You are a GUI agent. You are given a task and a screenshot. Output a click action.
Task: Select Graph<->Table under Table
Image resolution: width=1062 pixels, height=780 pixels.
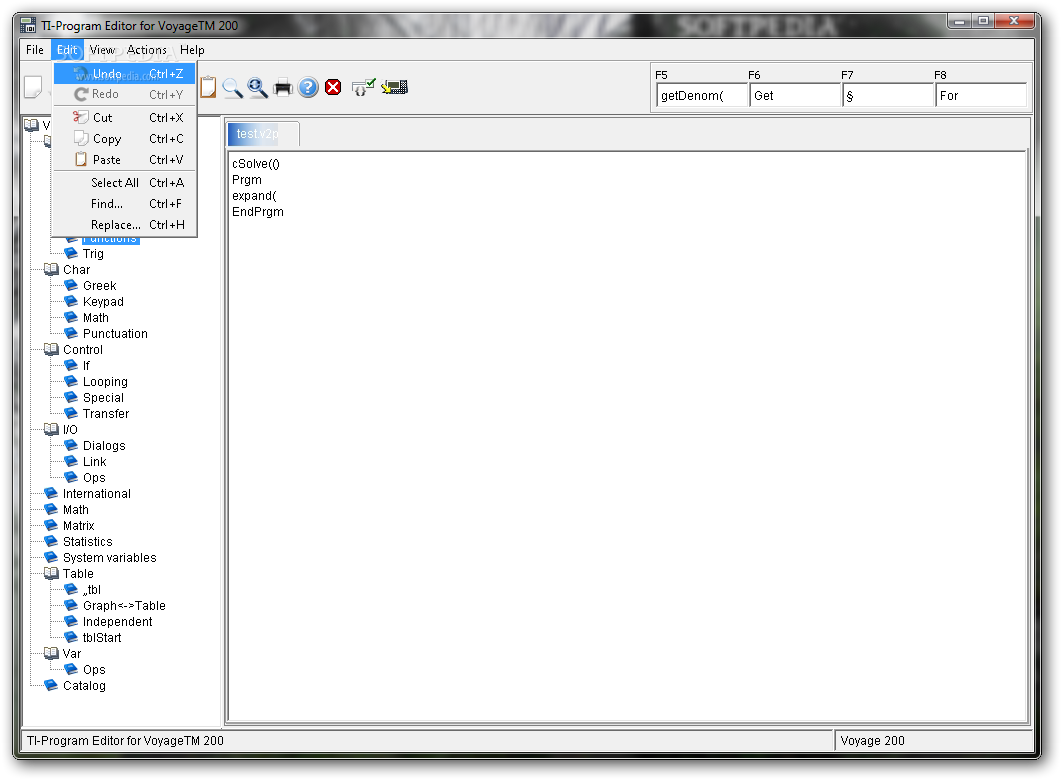point(124,606)
